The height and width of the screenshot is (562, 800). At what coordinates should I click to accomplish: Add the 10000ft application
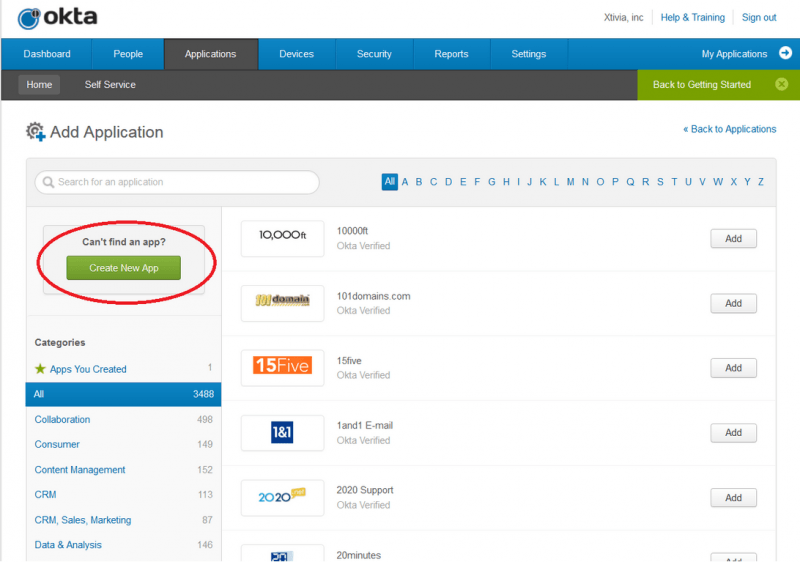click(733, 238)
